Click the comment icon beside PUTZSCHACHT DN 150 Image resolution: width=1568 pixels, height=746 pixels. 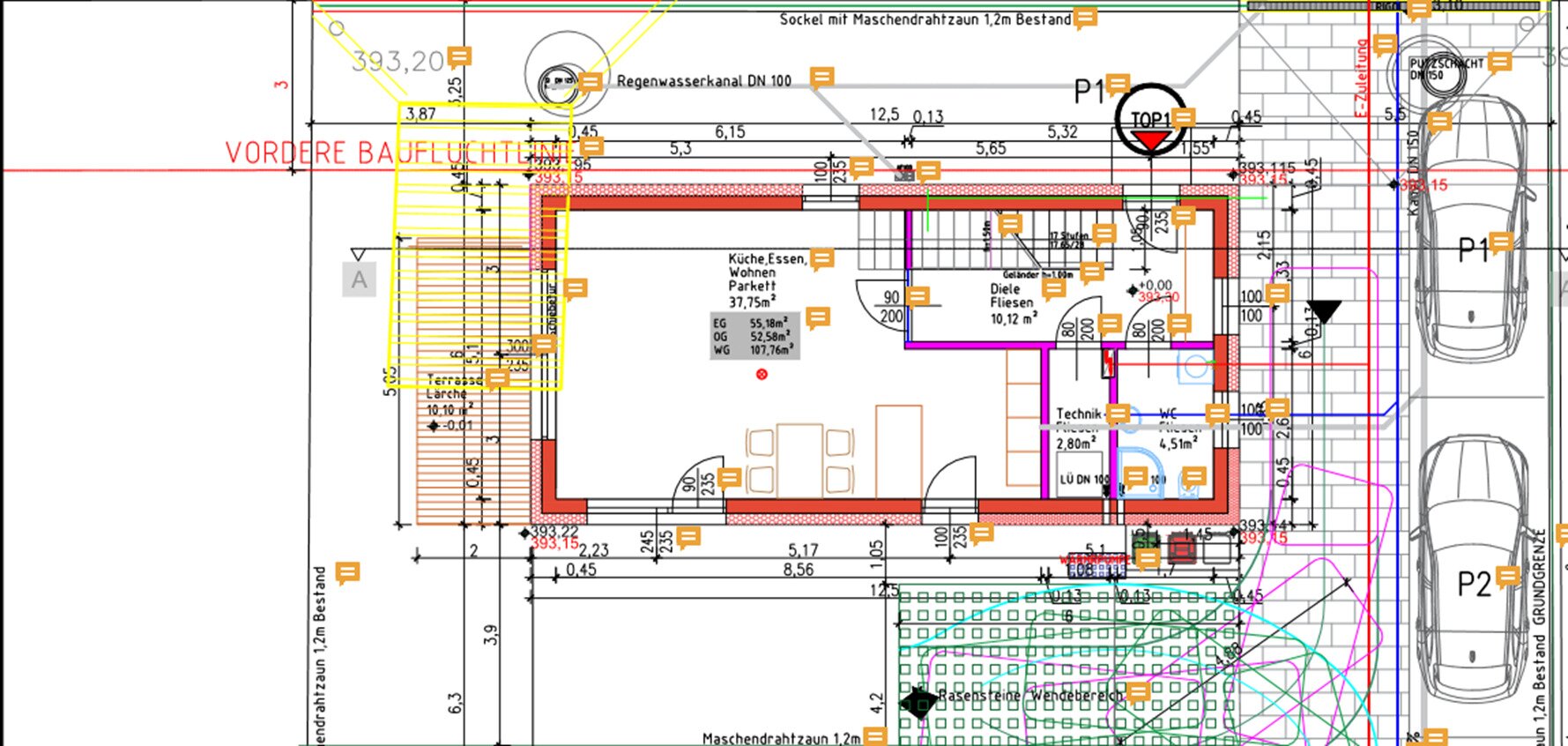click(1499, 63)
